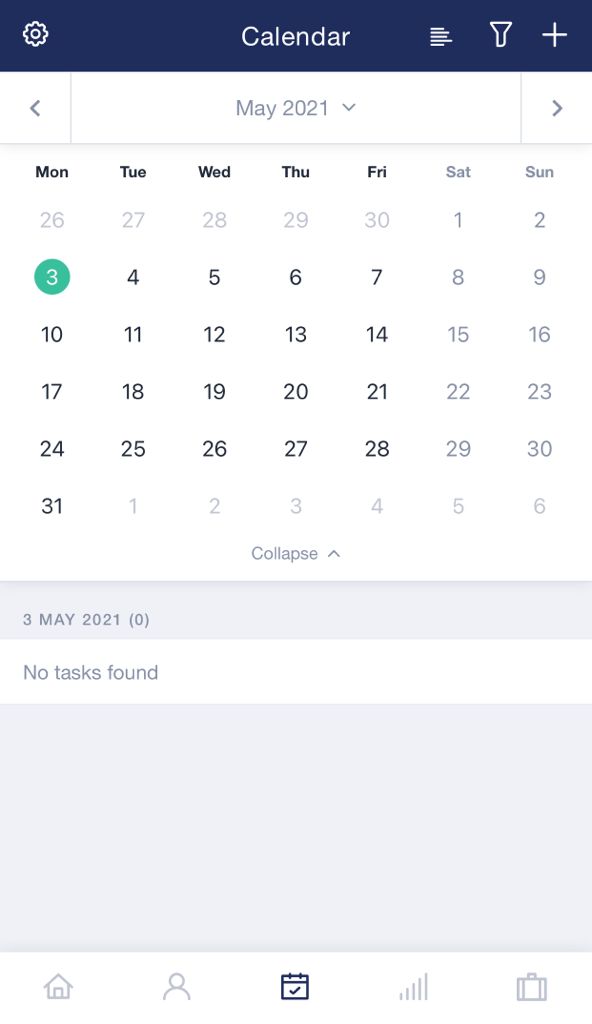Tap No tasks found row

(x=296, y=672)
